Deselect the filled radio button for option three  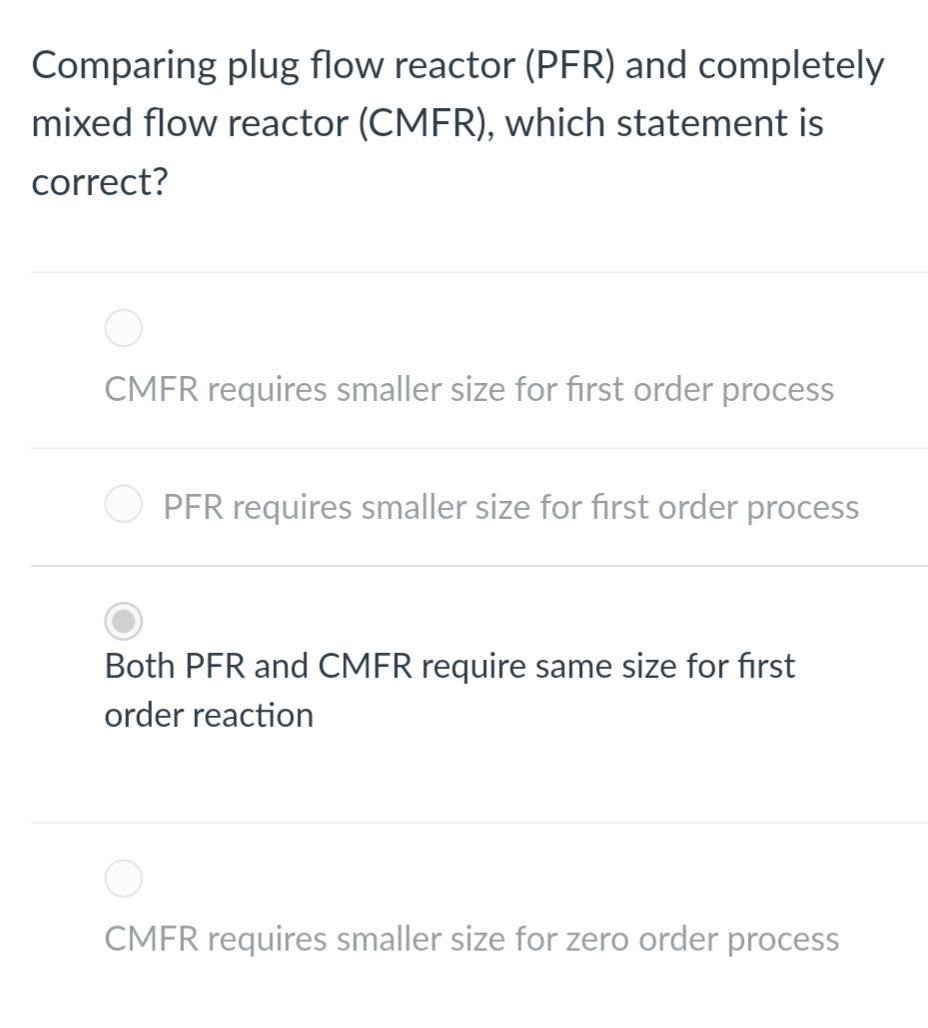[122, 621]
